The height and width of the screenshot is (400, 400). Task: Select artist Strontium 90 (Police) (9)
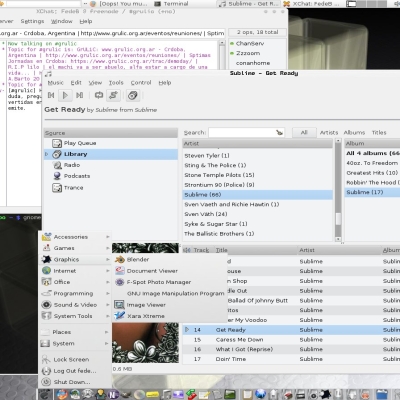coord(258,185)
